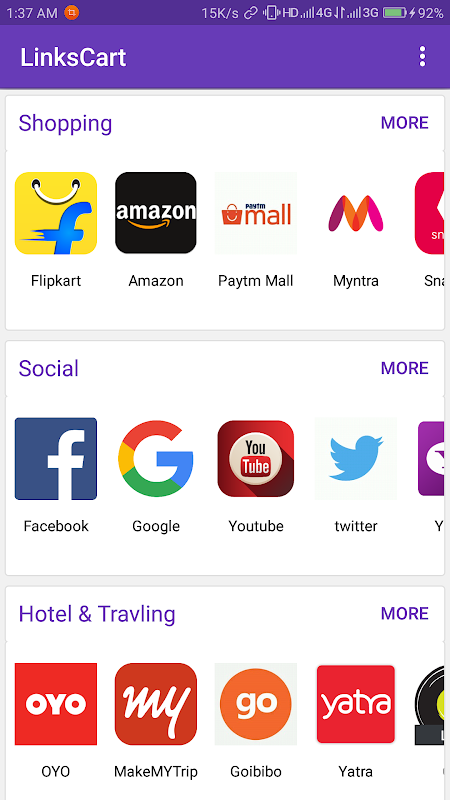Open the partially visible Yahoo icon

point(431,458)
